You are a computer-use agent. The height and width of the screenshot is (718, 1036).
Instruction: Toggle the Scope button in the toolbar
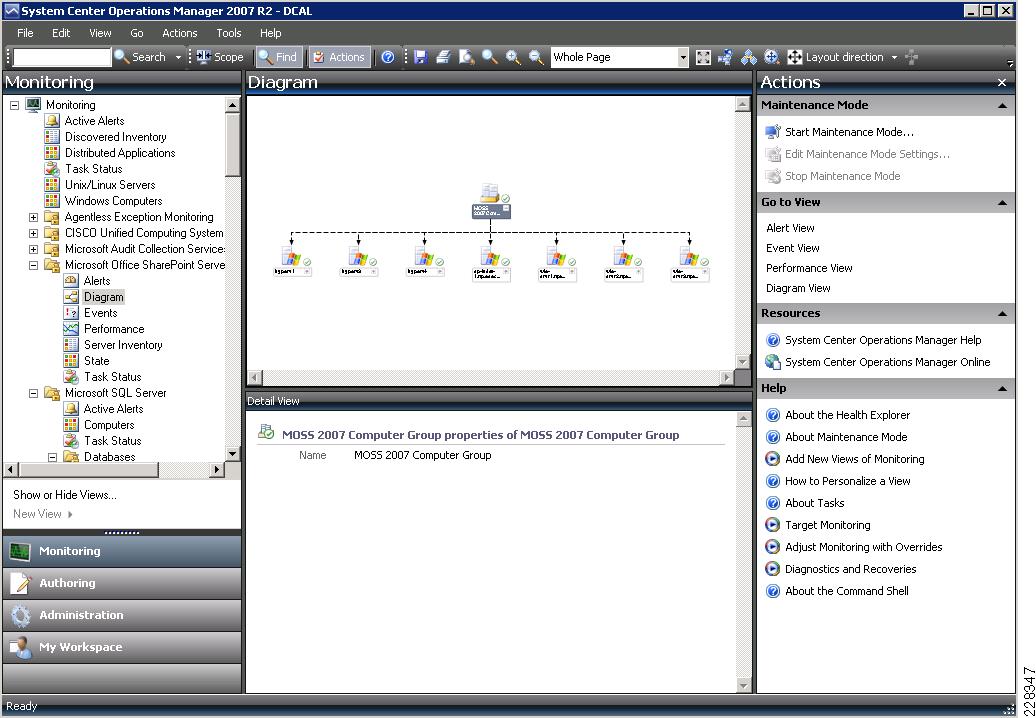click(x=220, y=57)
